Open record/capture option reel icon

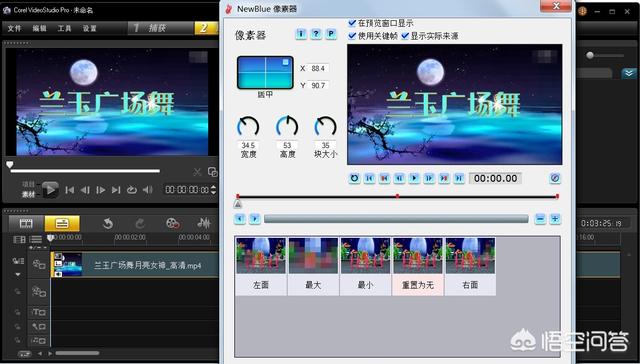point(173,223)
